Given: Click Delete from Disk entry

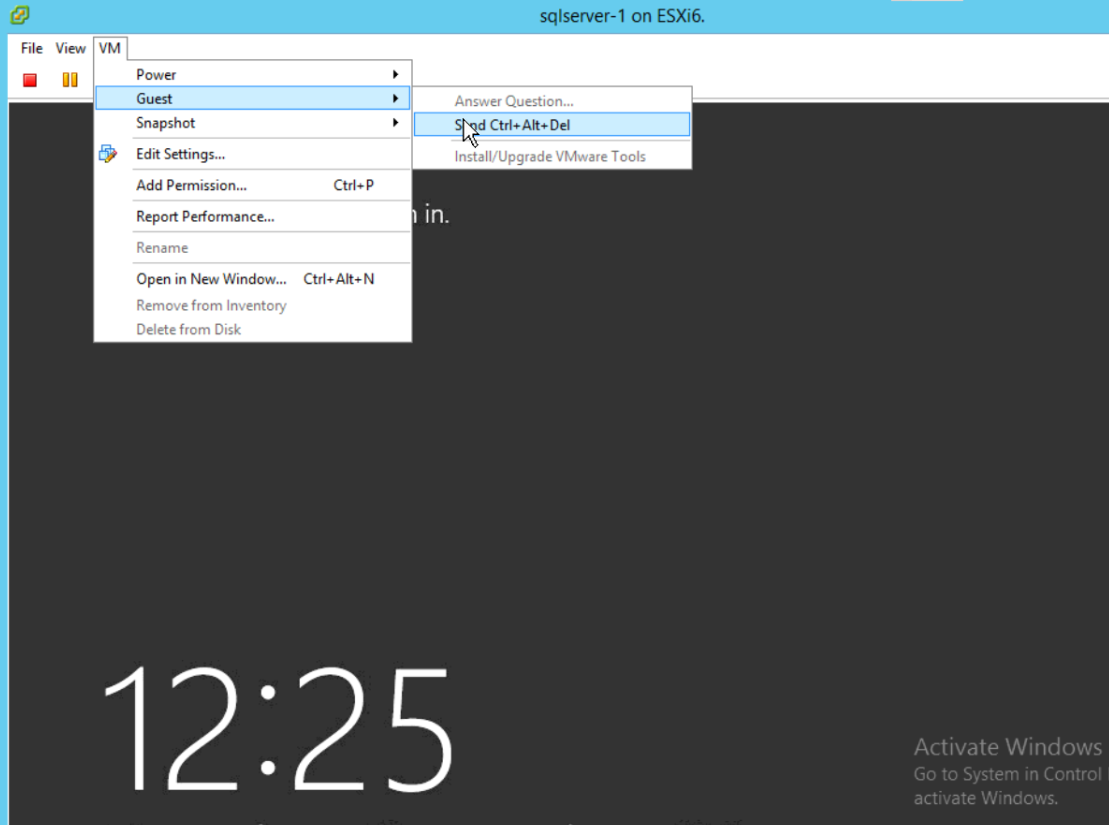Looking at the screenshot, I should (252, 330).
